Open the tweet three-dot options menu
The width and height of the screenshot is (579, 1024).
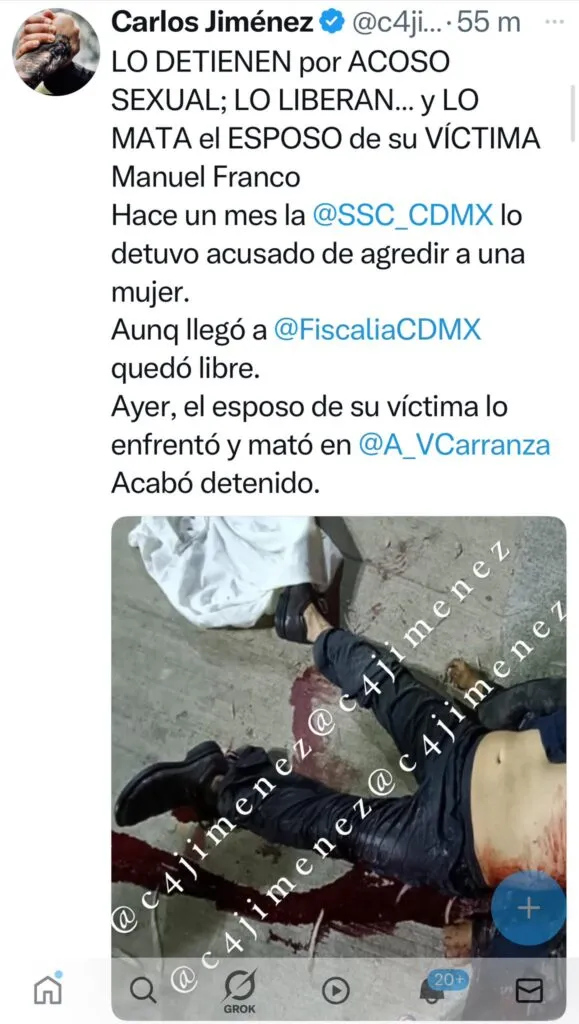(x=554, y=21)
